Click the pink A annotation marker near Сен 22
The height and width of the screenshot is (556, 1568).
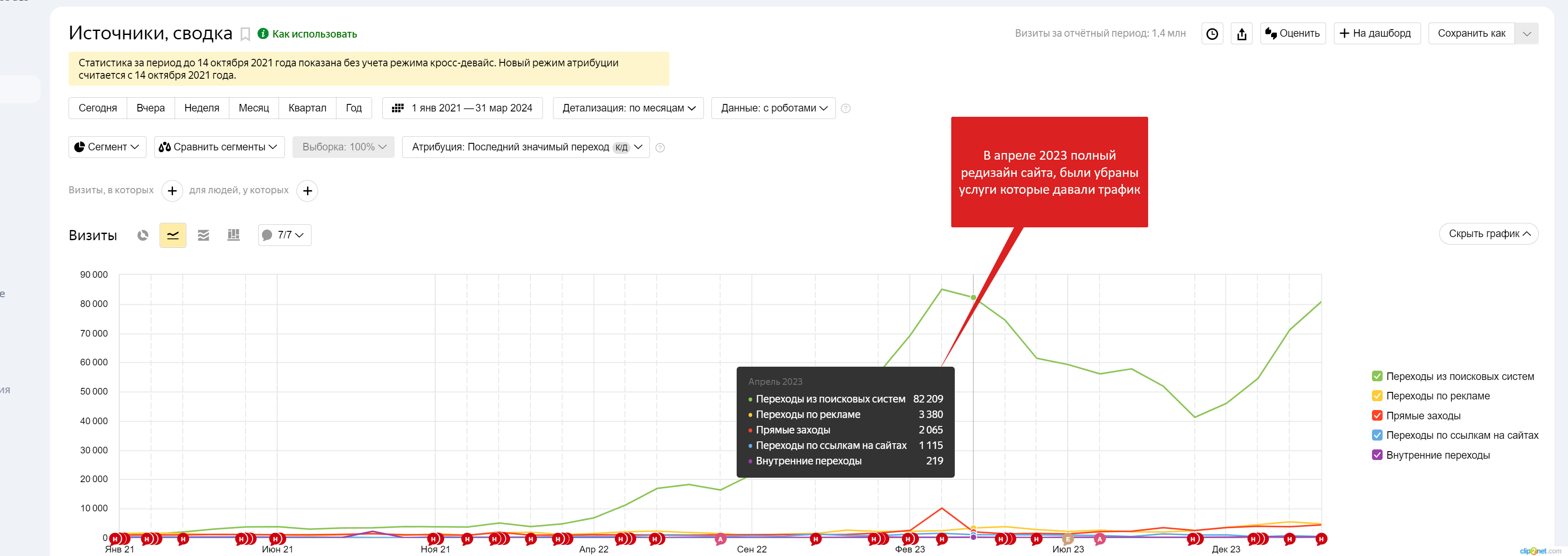[720, 539]
